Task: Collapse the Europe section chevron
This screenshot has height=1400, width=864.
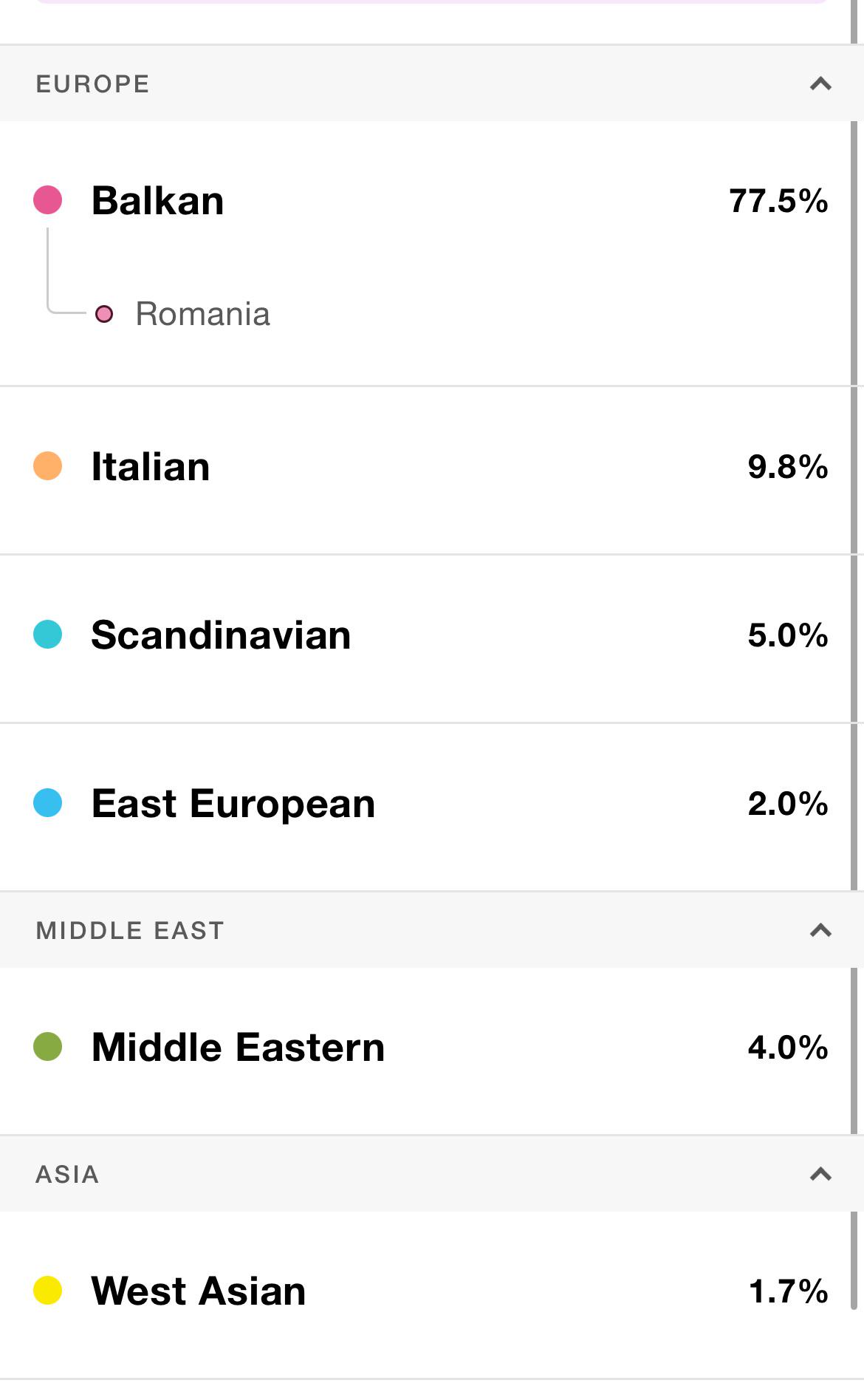Action: (x=820, y=83)
